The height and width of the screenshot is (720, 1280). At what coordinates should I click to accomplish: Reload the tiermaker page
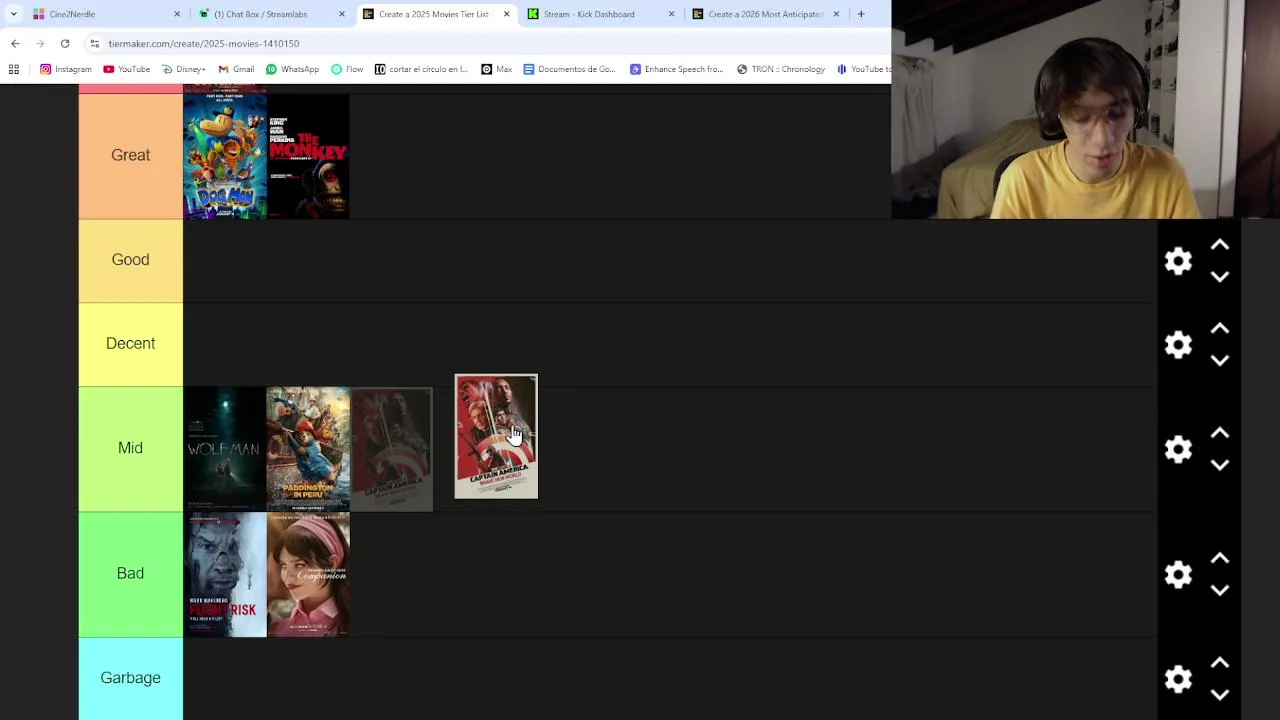point(65,44)
